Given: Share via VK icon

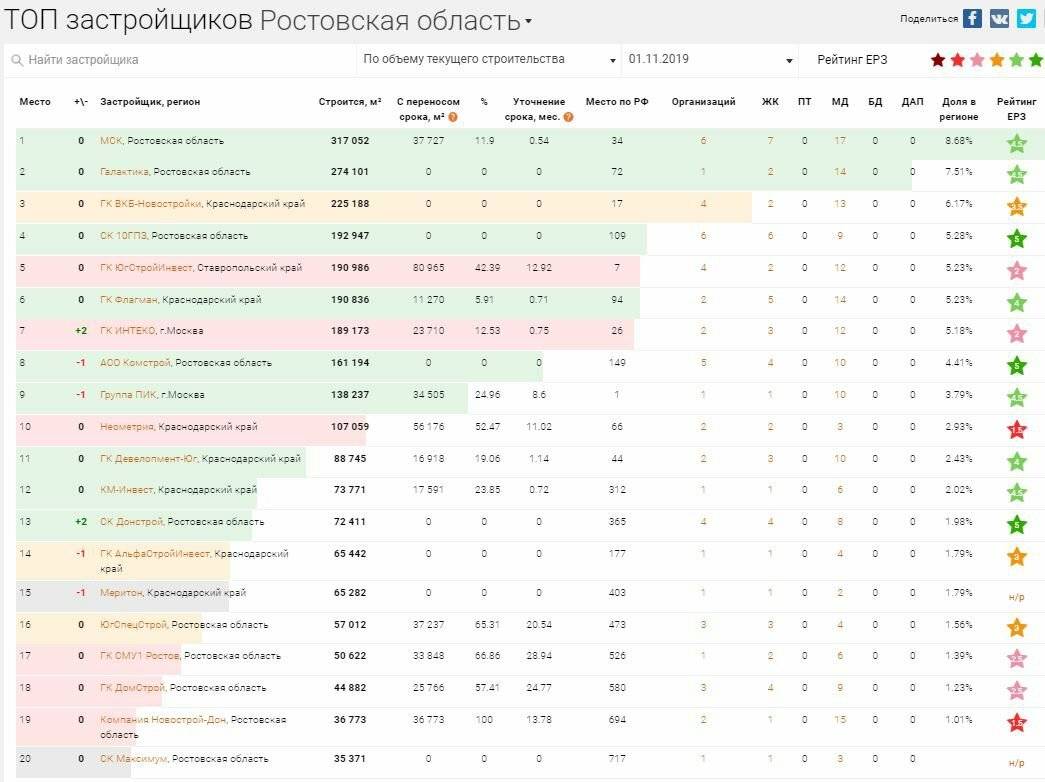Looking at the screenshot, I should (x=999, y=18).
